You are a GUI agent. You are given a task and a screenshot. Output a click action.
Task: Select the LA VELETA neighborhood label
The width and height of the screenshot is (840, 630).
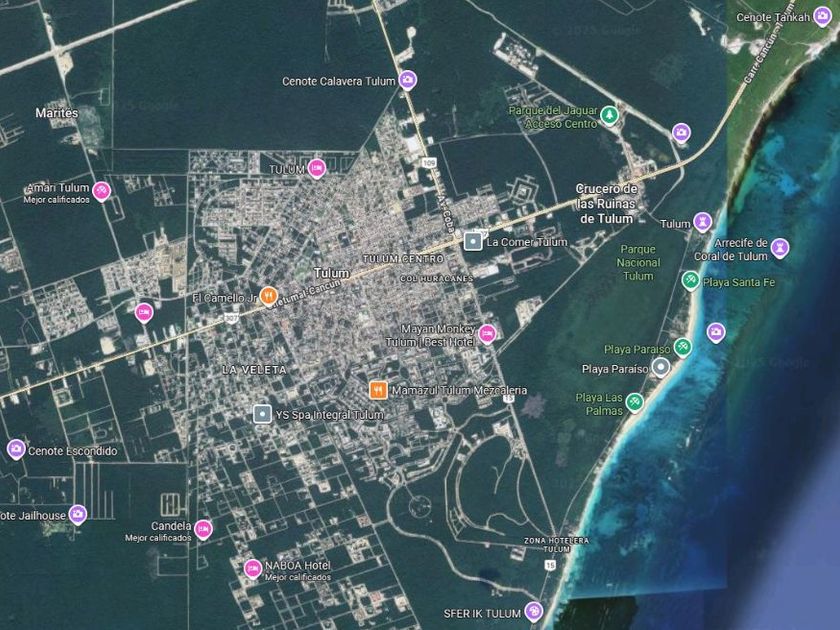(x=254, y=370)
